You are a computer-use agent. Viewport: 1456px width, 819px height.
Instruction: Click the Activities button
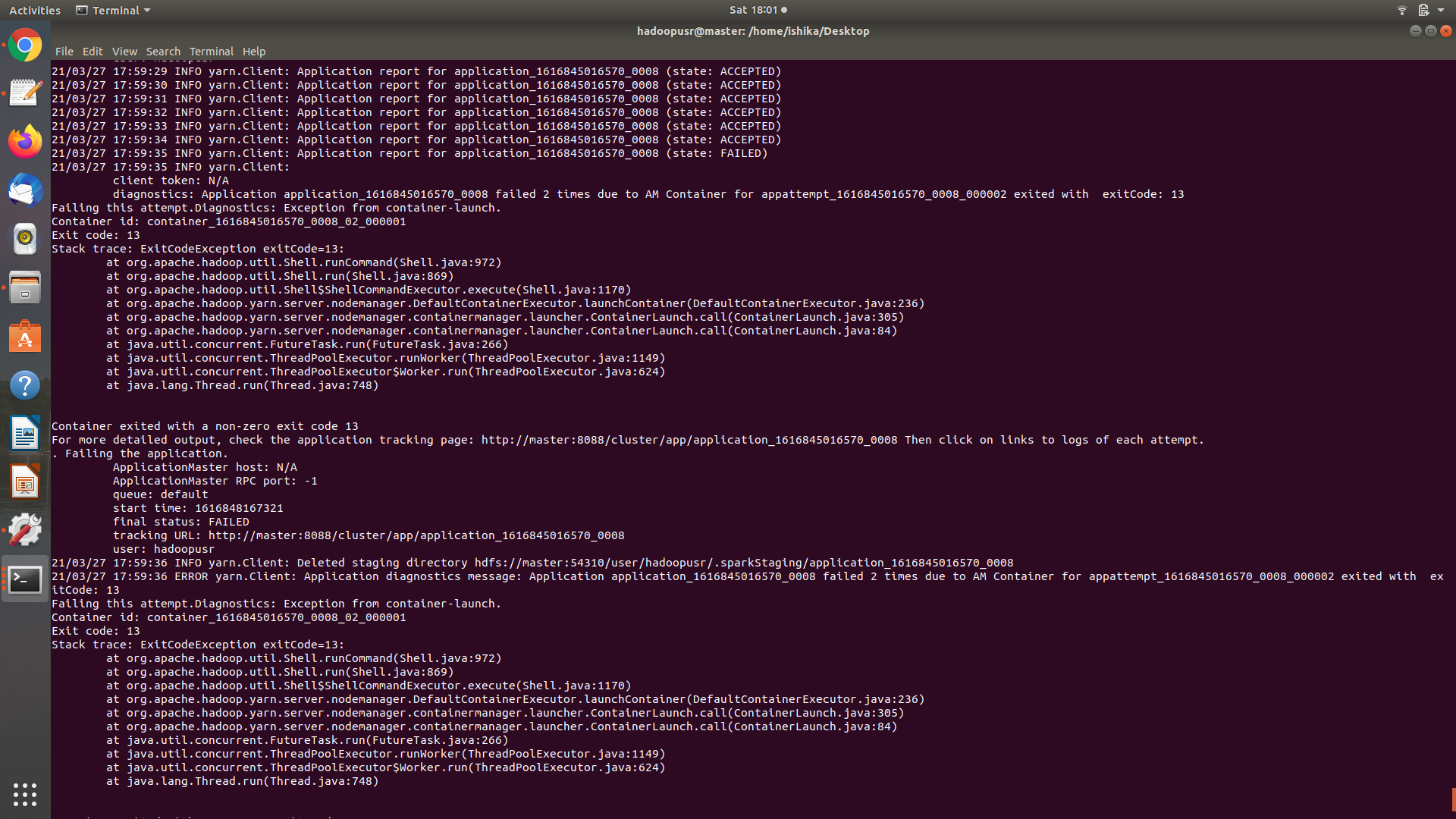click(x=35, y=10)
